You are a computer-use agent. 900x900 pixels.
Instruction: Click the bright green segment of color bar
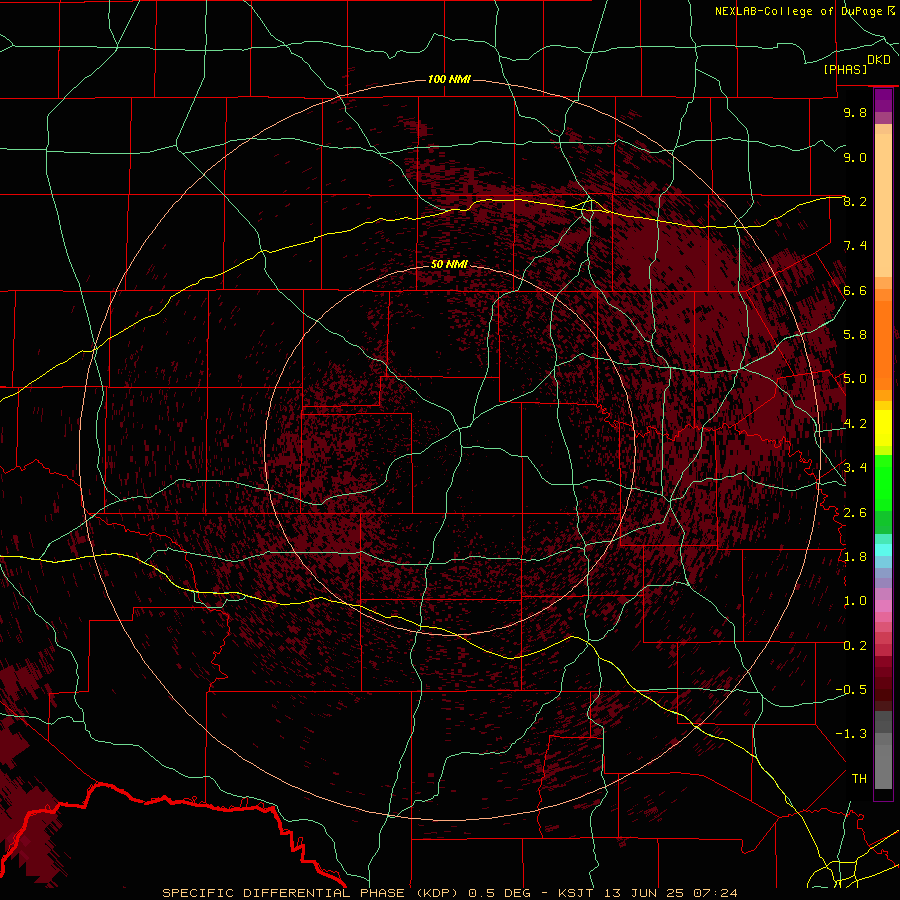[x=883, y=483]
